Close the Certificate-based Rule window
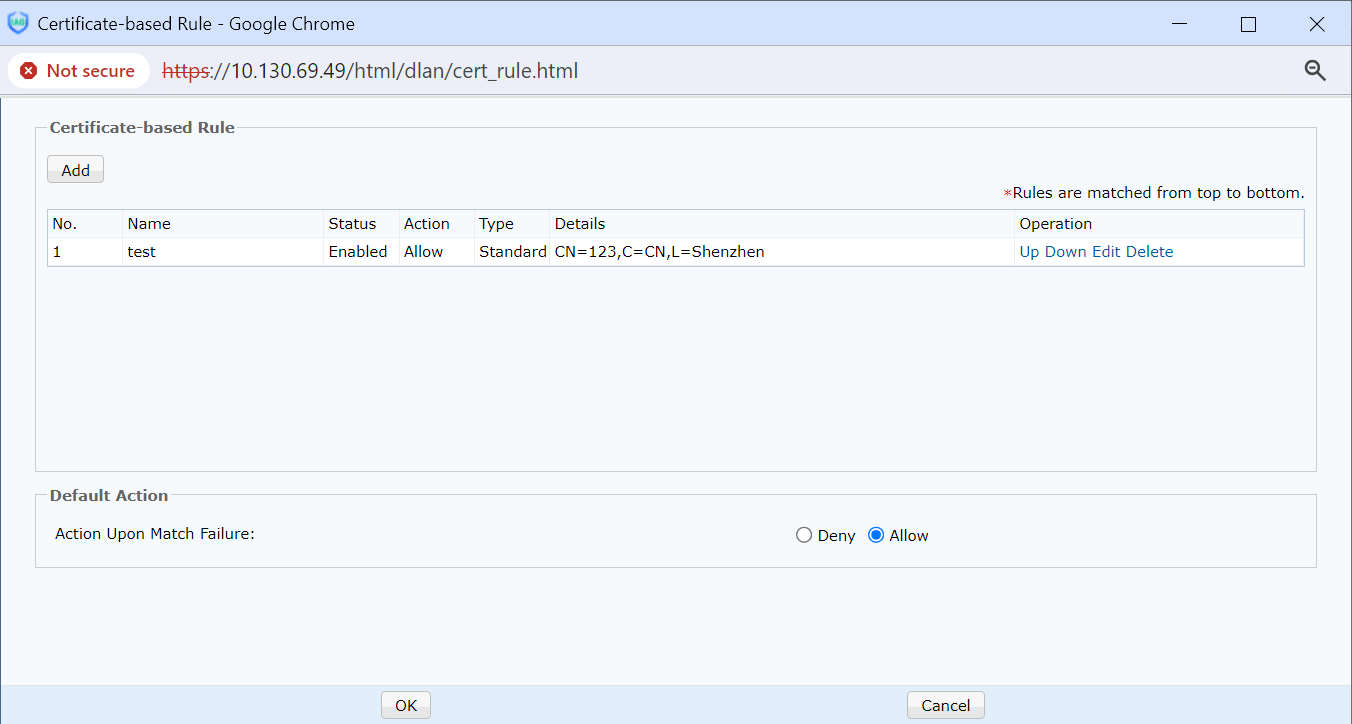The image size is (1352, 724). [x=1317, y=24]
